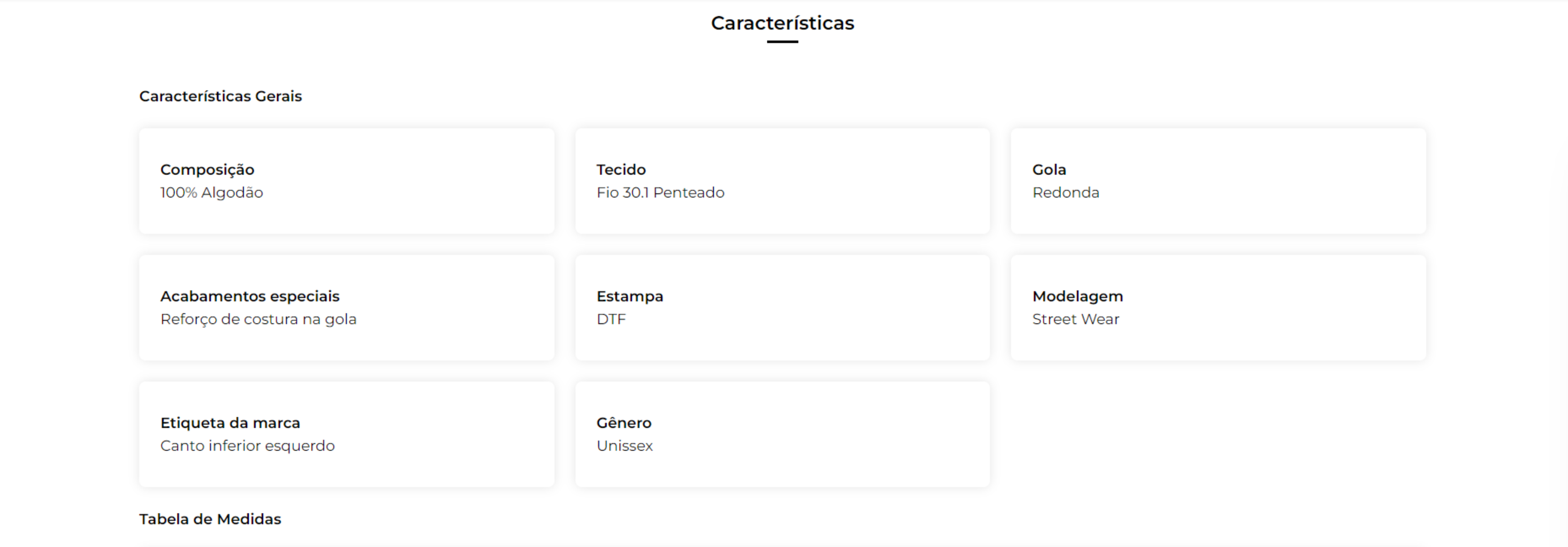Select the Unissex value text

tap(625, 446)
